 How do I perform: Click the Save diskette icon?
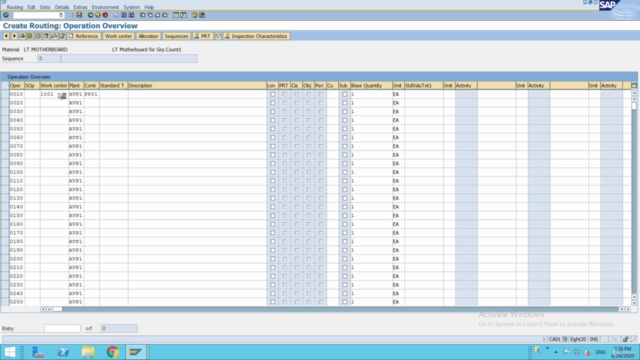79,15
